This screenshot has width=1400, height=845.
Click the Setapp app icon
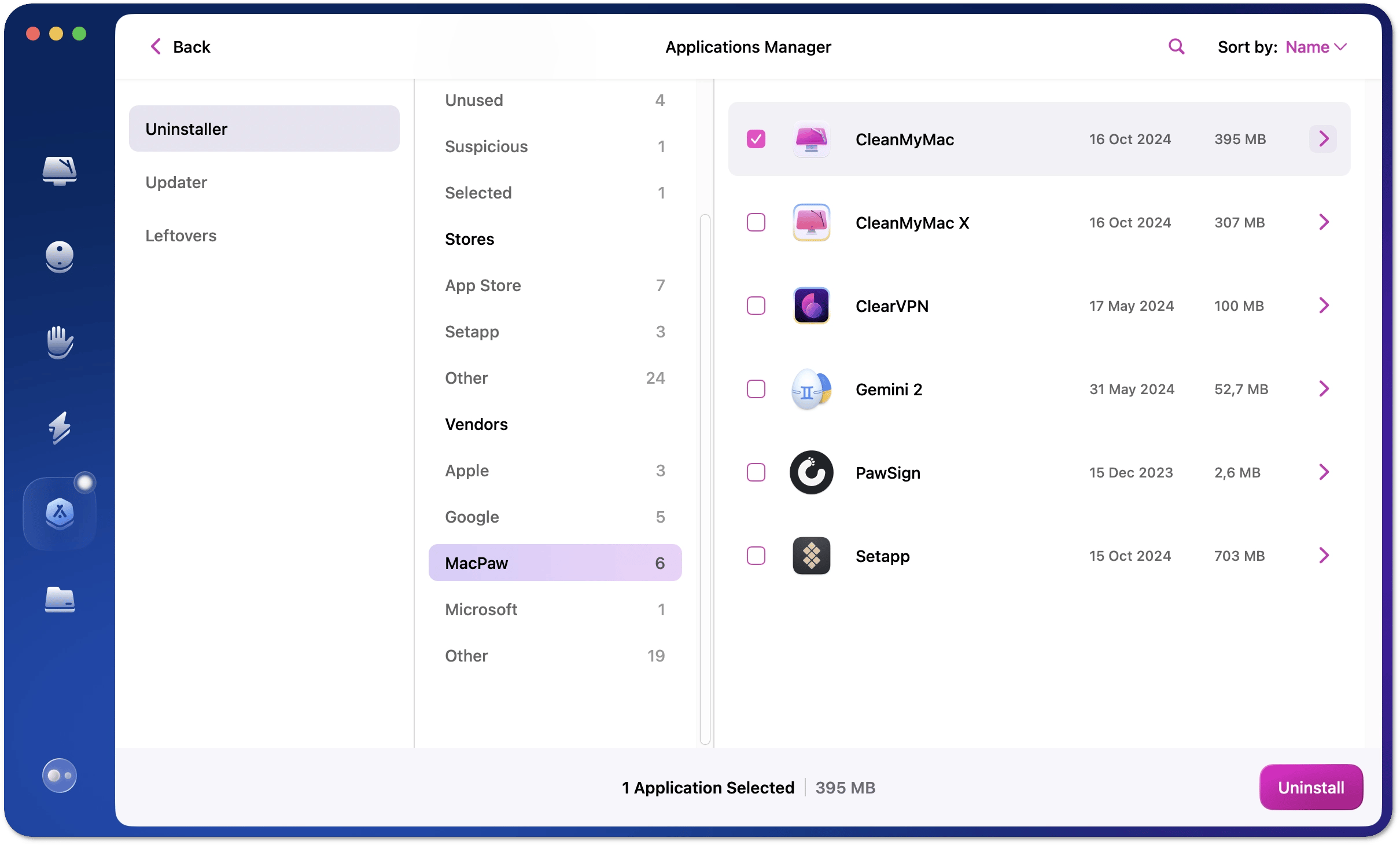pyautogui.click(x=811, y=556)
